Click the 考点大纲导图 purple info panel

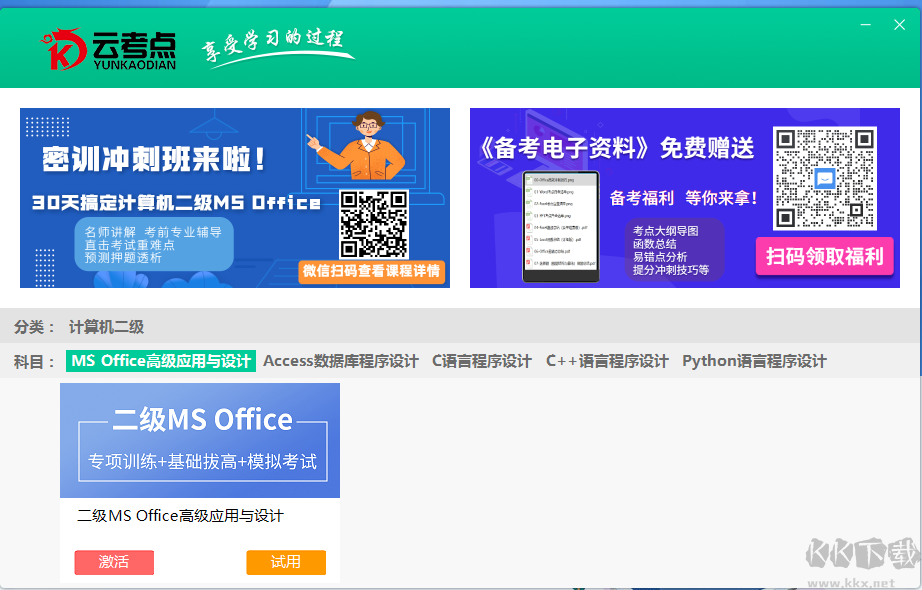tap(674, 248)
